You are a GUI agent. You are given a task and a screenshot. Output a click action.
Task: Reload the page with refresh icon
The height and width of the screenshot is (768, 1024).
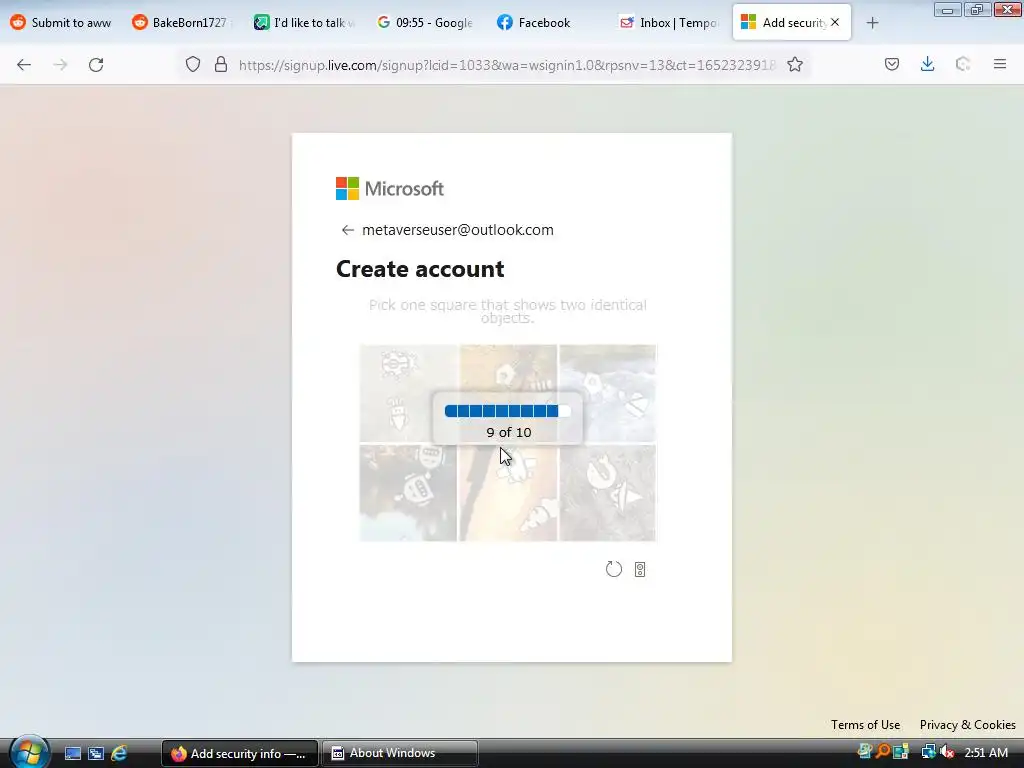click(x=96, y=65)
